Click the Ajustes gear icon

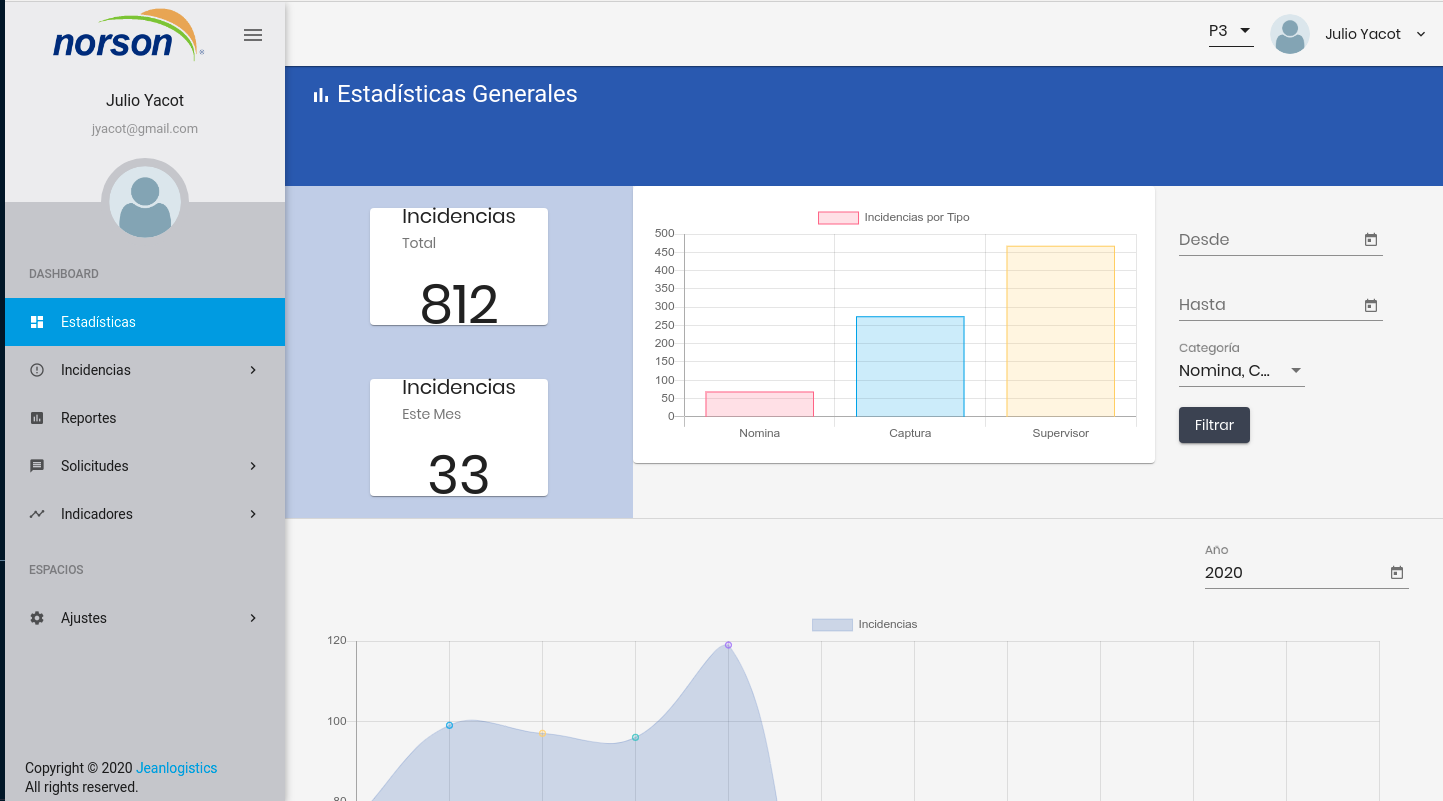click(x=37, y=618)
